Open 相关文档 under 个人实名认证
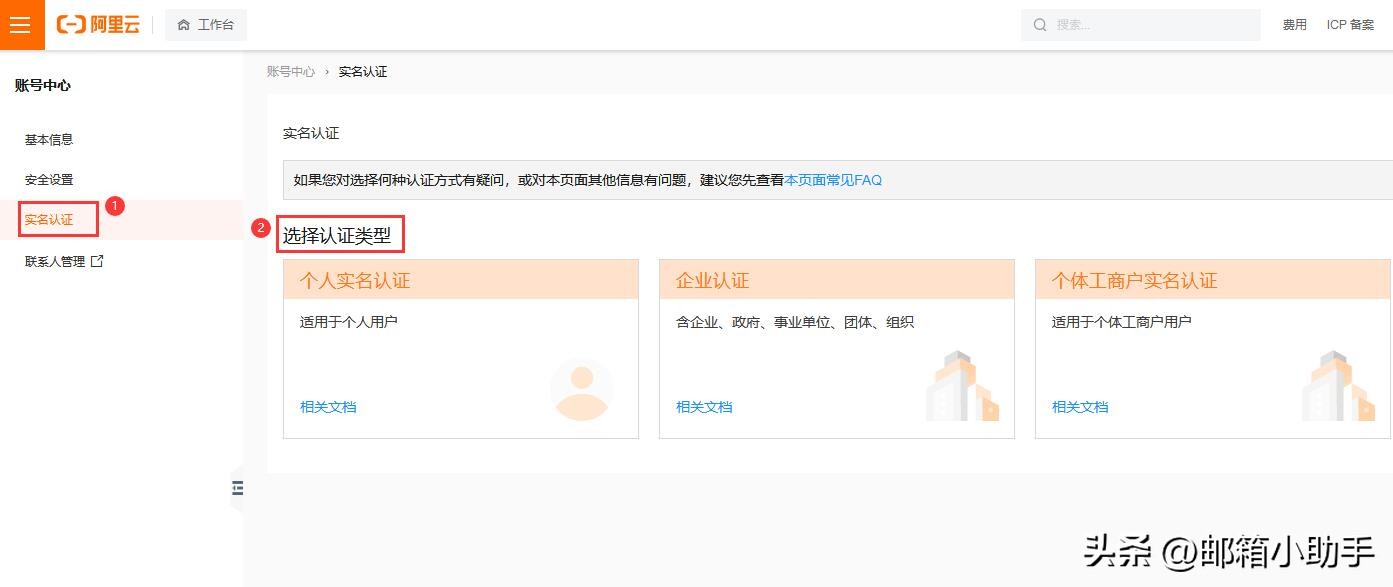Viewport: 1393px width, 587px height. (327, 407)
